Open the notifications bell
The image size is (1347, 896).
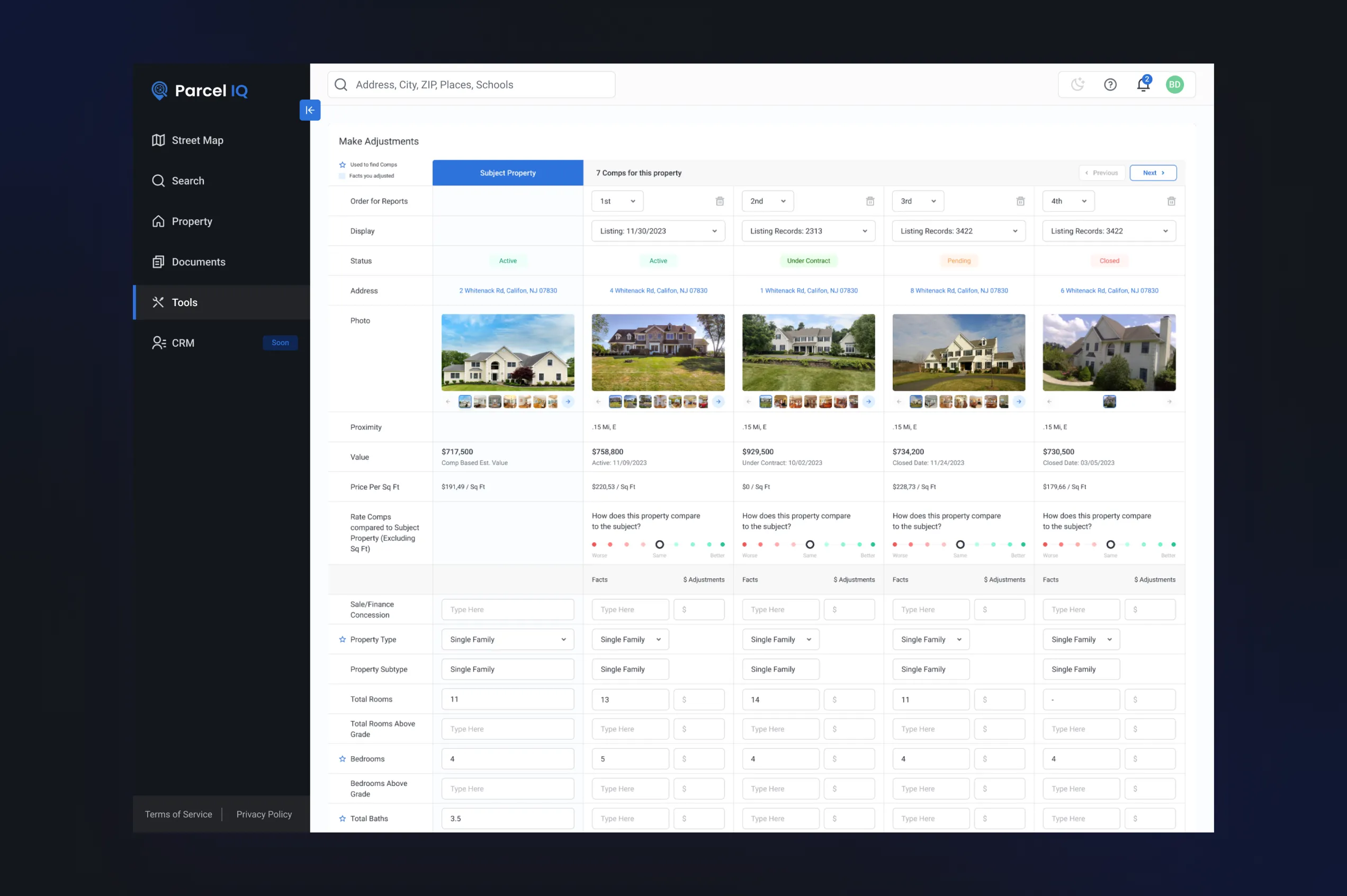(1143, 85)
